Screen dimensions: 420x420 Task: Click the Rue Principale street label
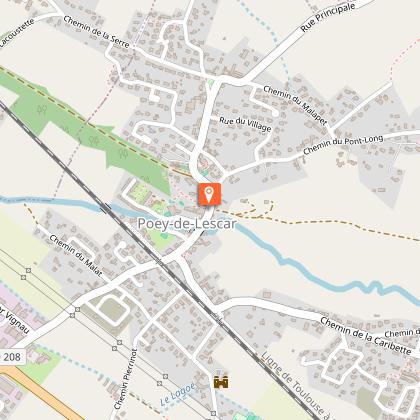pyautogui.click(x=327, y=17)
